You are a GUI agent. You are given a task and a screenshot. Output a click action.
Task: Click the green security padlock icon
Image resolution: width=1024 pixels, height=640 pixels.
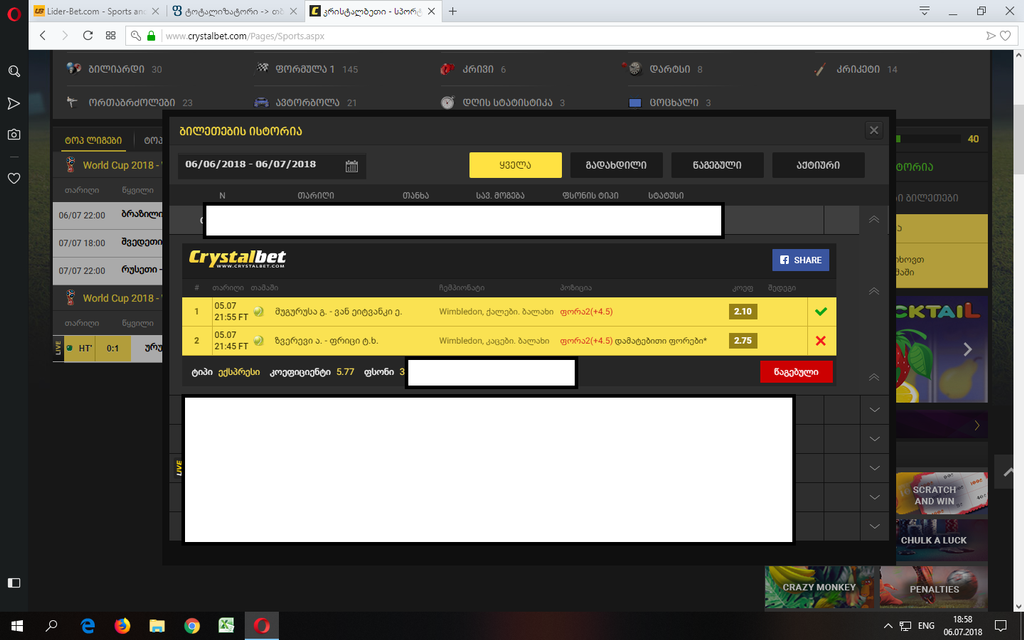point(152,36)
